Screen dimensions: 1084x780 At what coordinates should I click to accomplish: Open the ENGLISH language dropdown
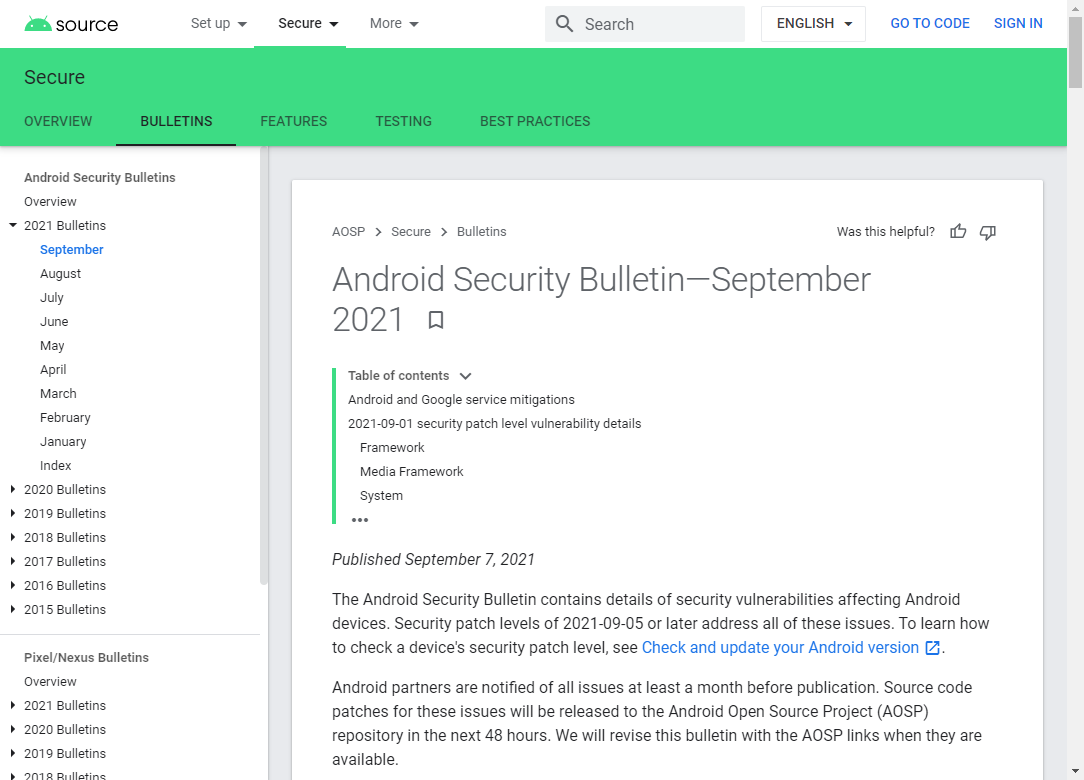813,23
